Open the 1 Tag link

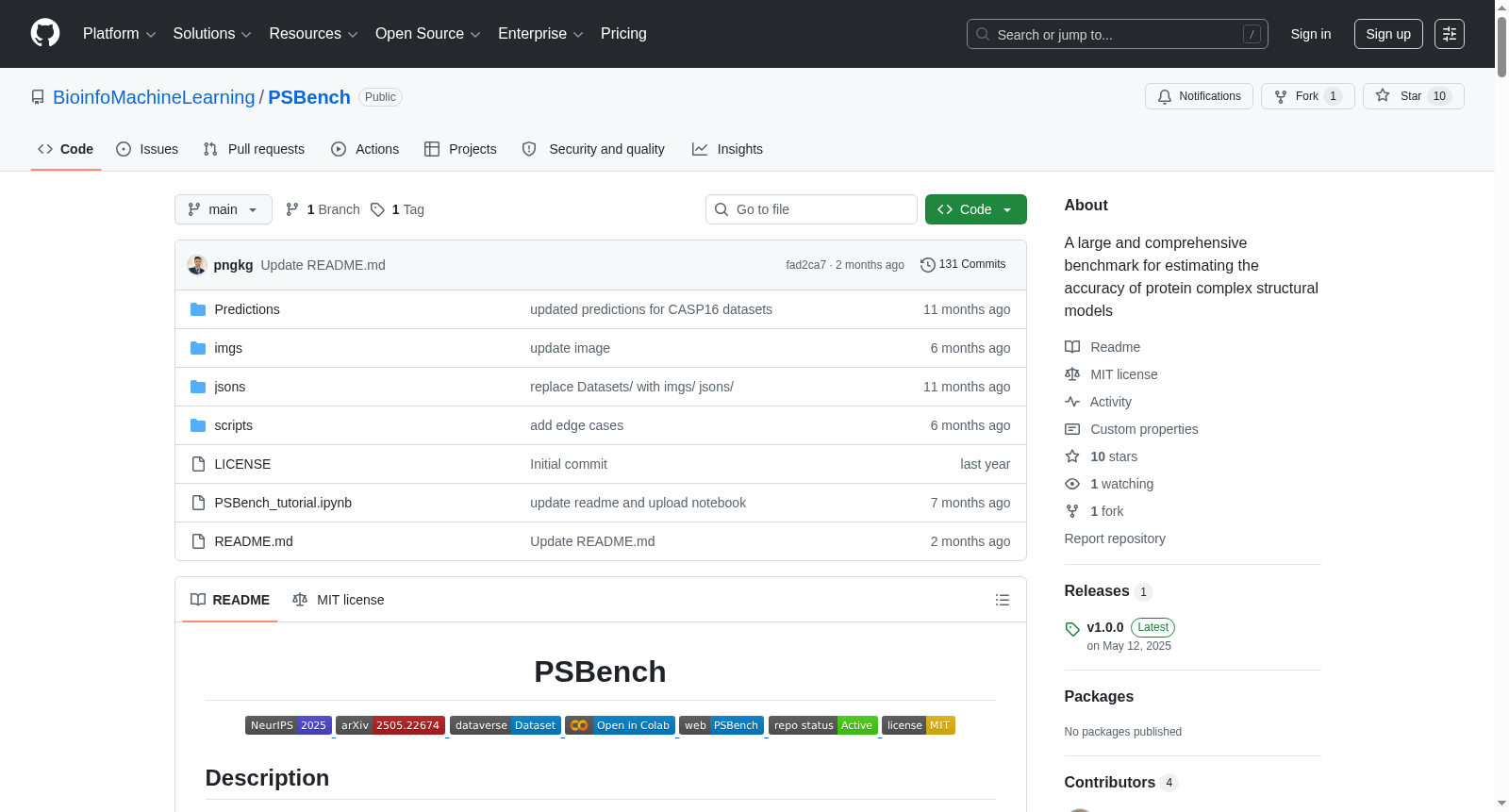pyautogui.click(x=398, y=209)
